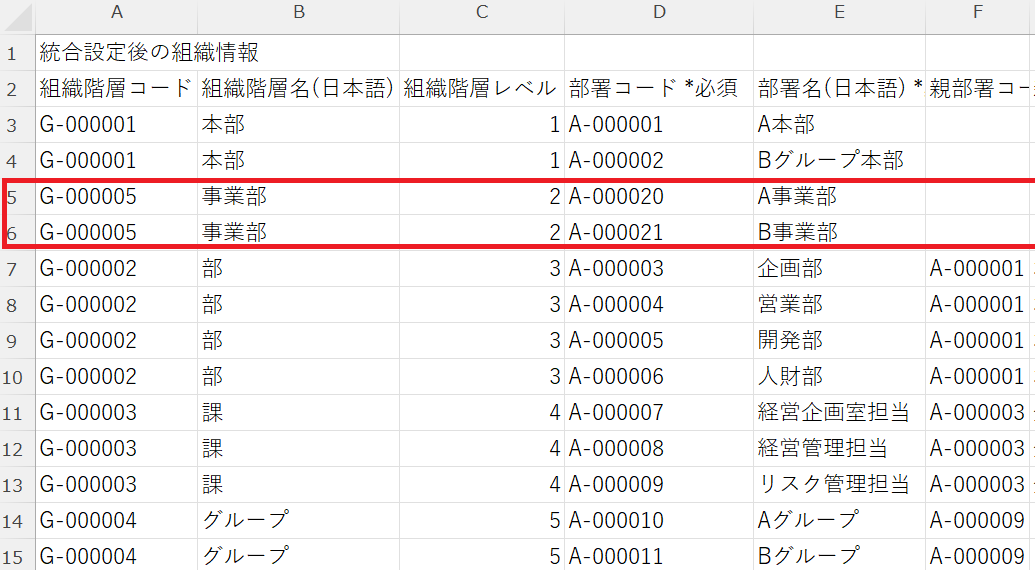Image resolution: width=1035 pixels, height=570 pixels.
Task: Click cell G-000004 in row 14
Action: 117,521
